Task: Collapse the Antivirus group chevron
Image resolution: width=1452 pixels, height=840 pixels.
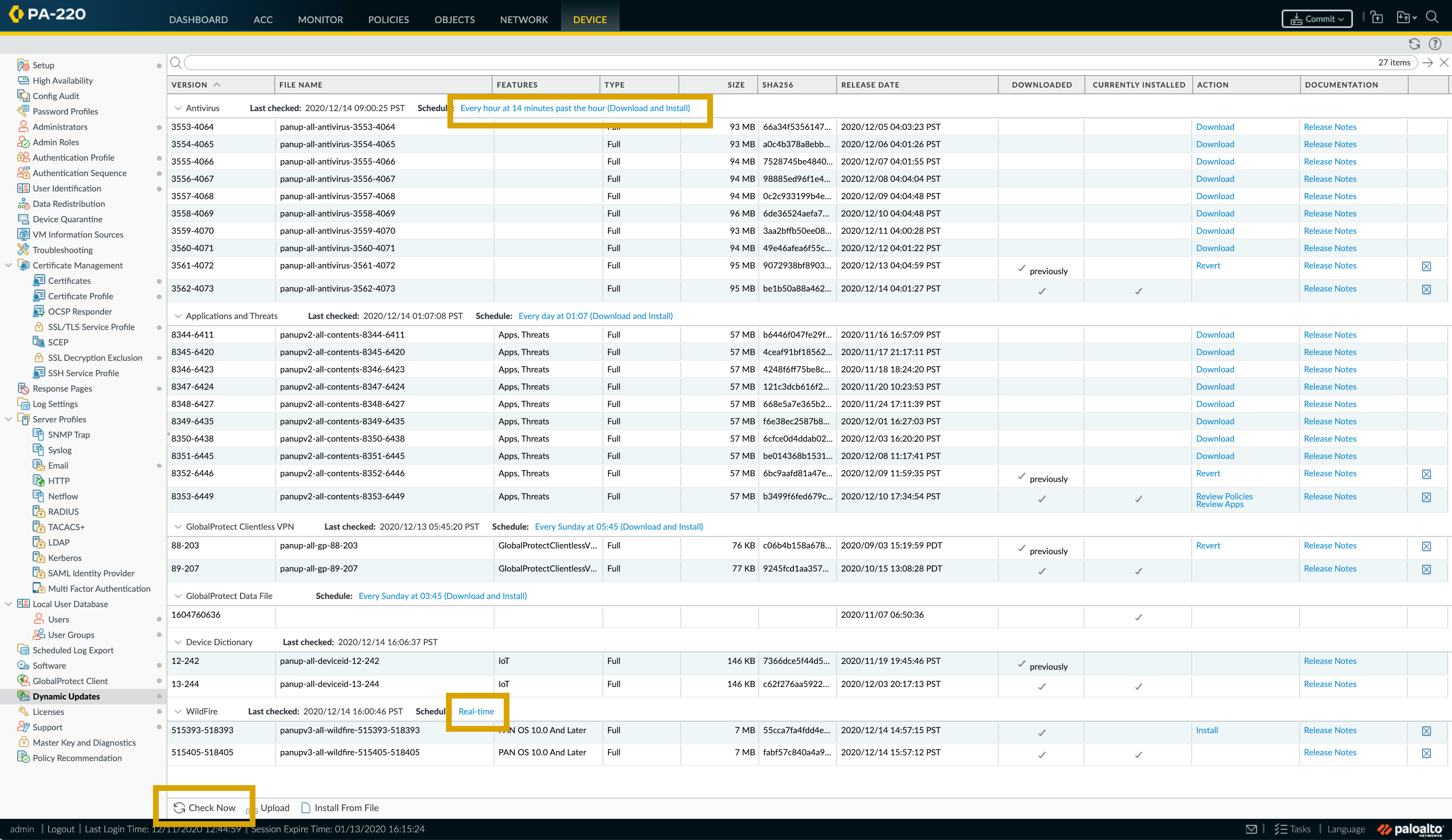Action: (178, 108)
